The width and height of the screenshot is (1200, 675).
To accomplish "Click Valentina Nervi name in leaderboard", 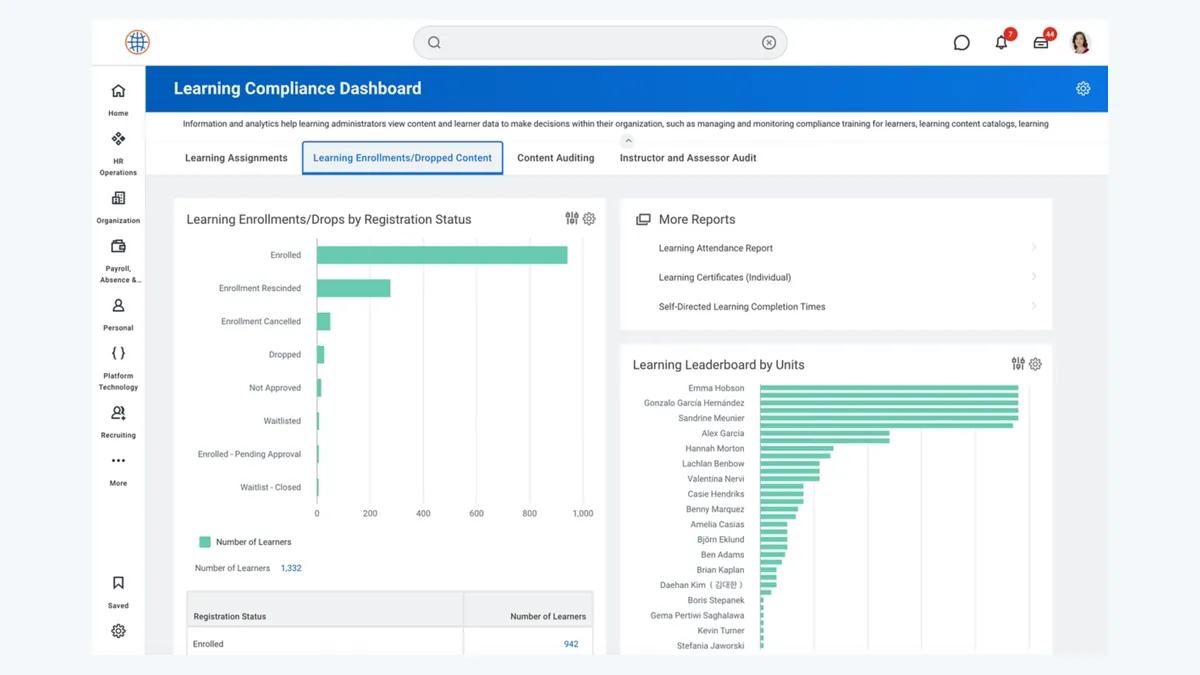I will [715, 479].
